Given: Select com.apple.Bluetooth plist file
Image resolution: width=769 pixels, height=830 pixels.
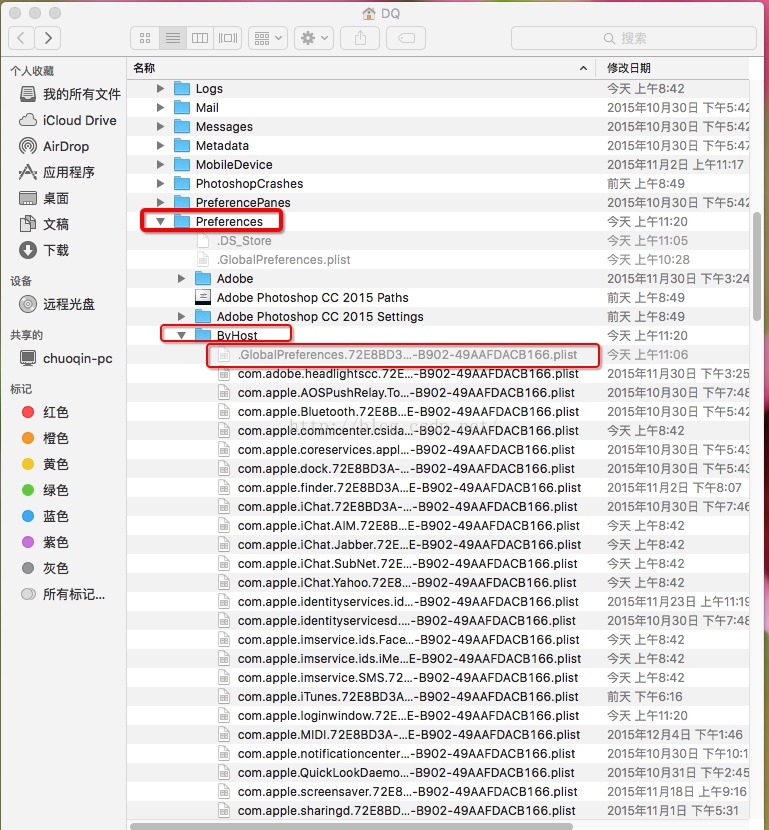Looking at the screenshot, I should click(x=408, y=412).
